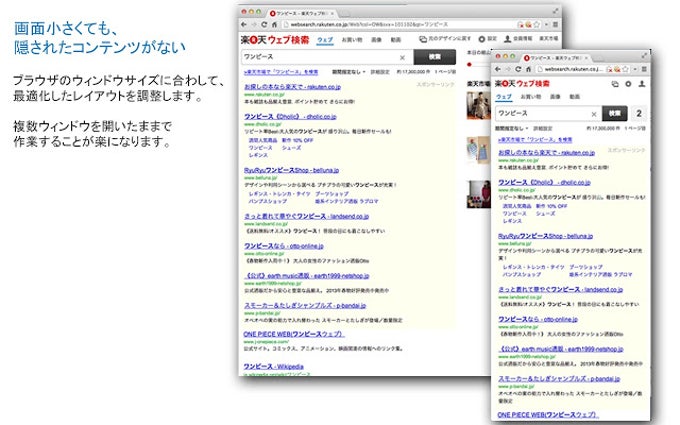Select ウェブ tab in the small window
This screenshot has width=680, height=425.
[503, 97]
